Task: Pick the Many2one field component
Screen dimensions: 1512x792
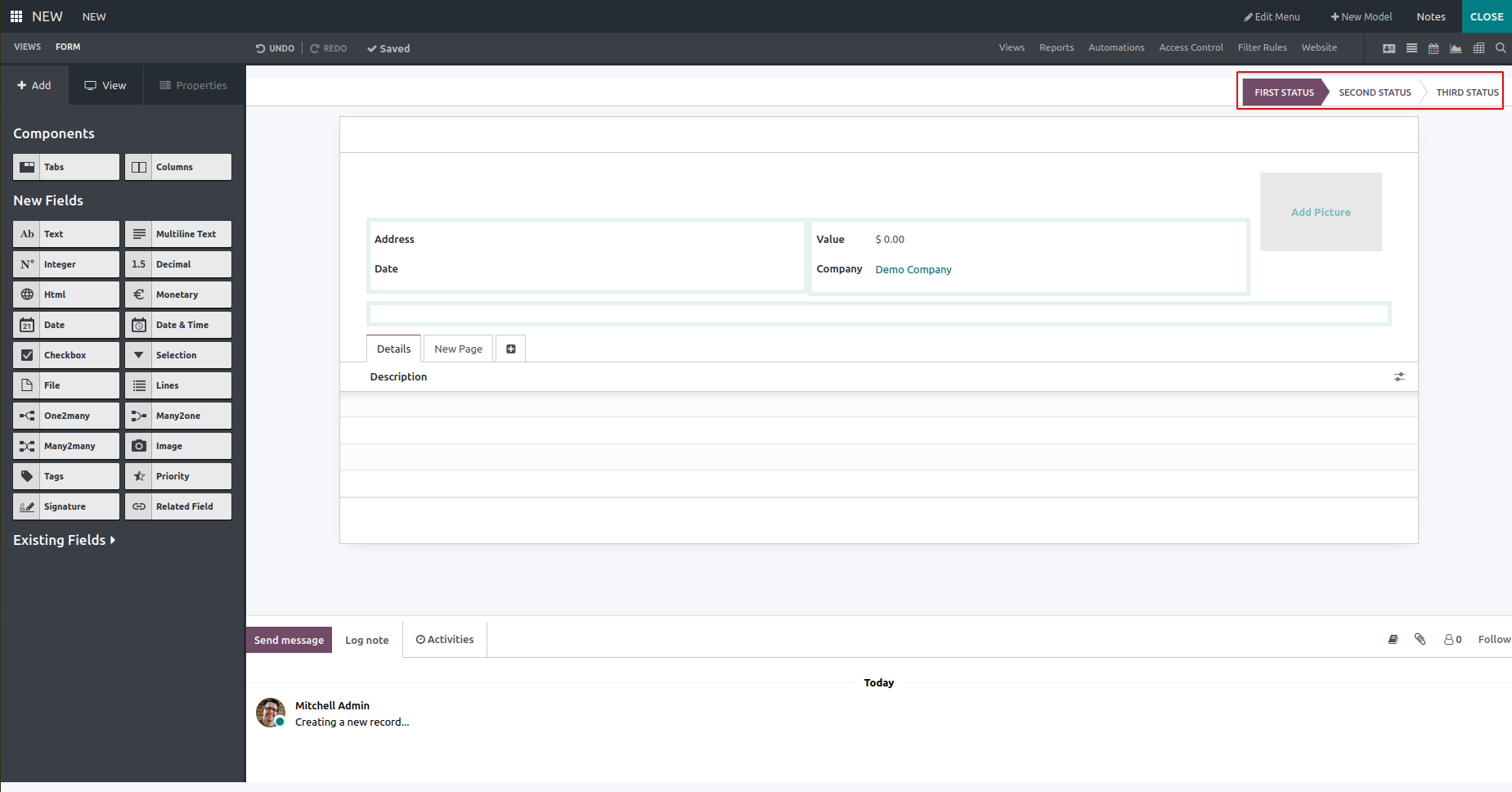Action: pyautogui.click(x=178, y=416)
